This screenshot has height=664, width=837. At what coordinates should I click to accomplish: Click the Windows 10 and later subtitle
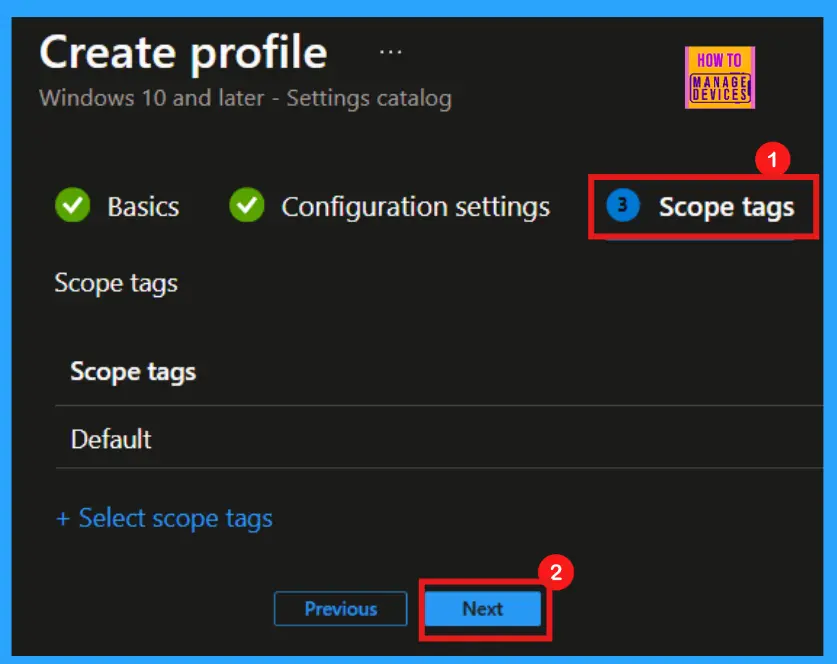246,98
